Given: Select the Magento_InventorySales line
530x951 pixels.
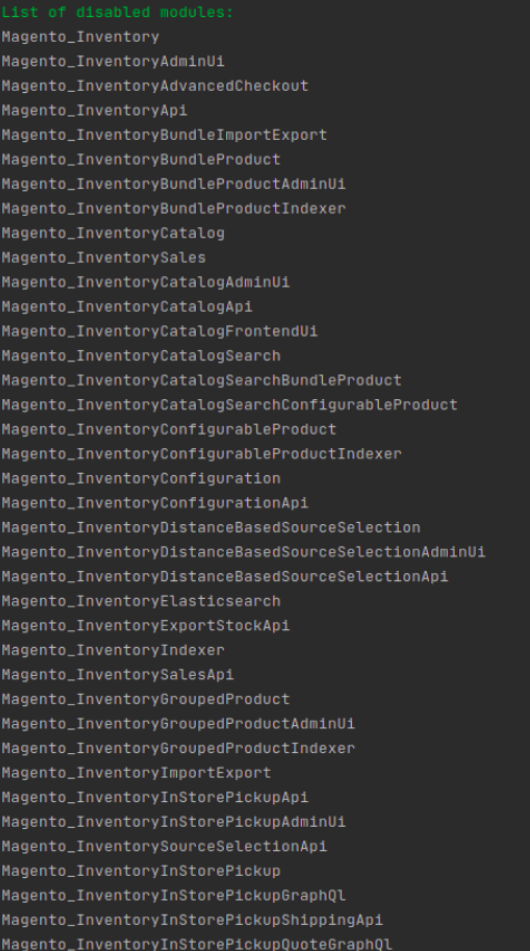Looking at the screenshot, I should tap(104, 258).
